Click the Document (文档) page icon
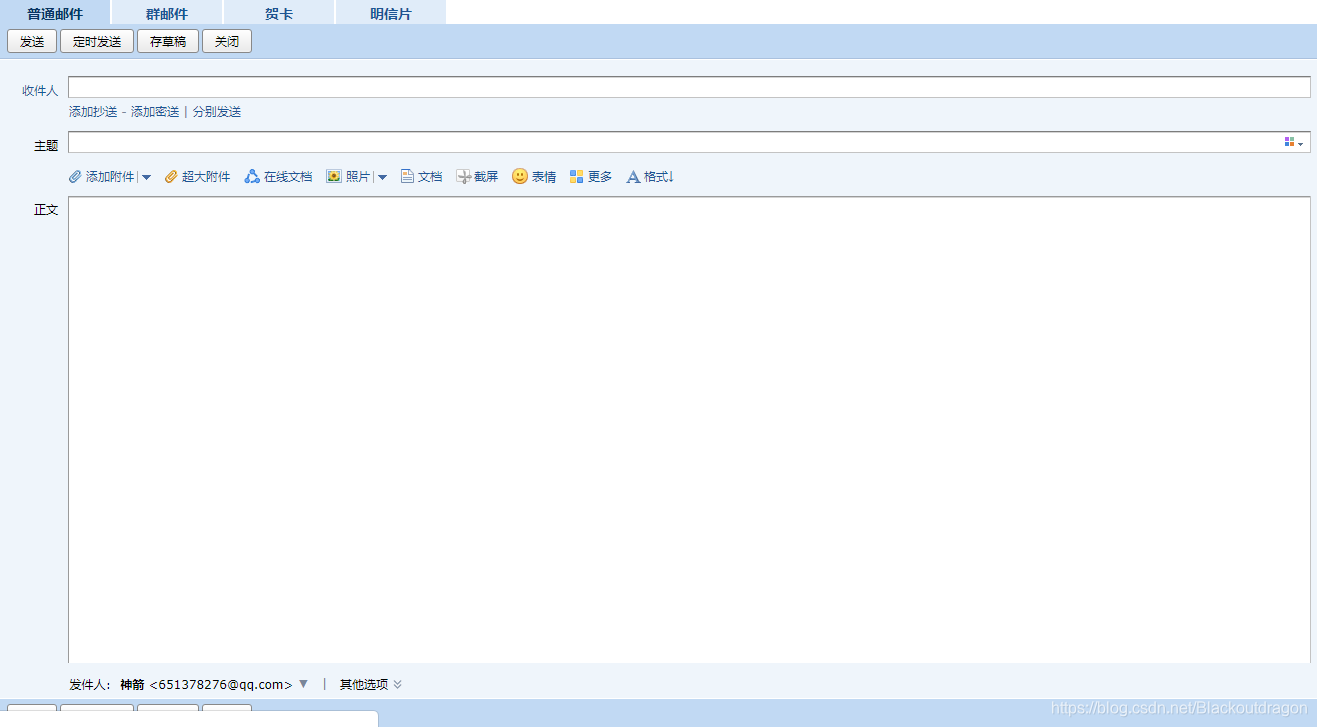The width and height of the screenshot is (1317, 727). click(x=407, y=177)
